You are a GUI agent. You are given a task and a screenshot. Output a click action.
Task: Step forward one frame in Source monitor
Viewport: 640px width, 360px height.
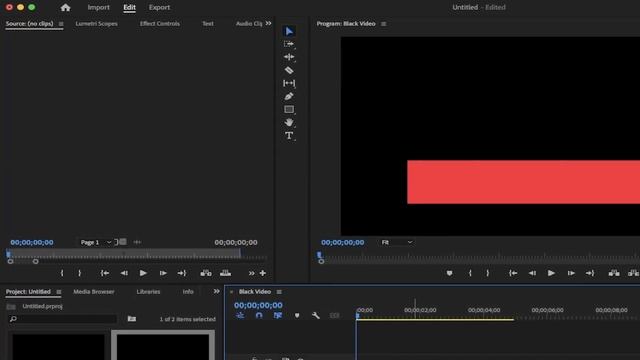coord(163,273)
